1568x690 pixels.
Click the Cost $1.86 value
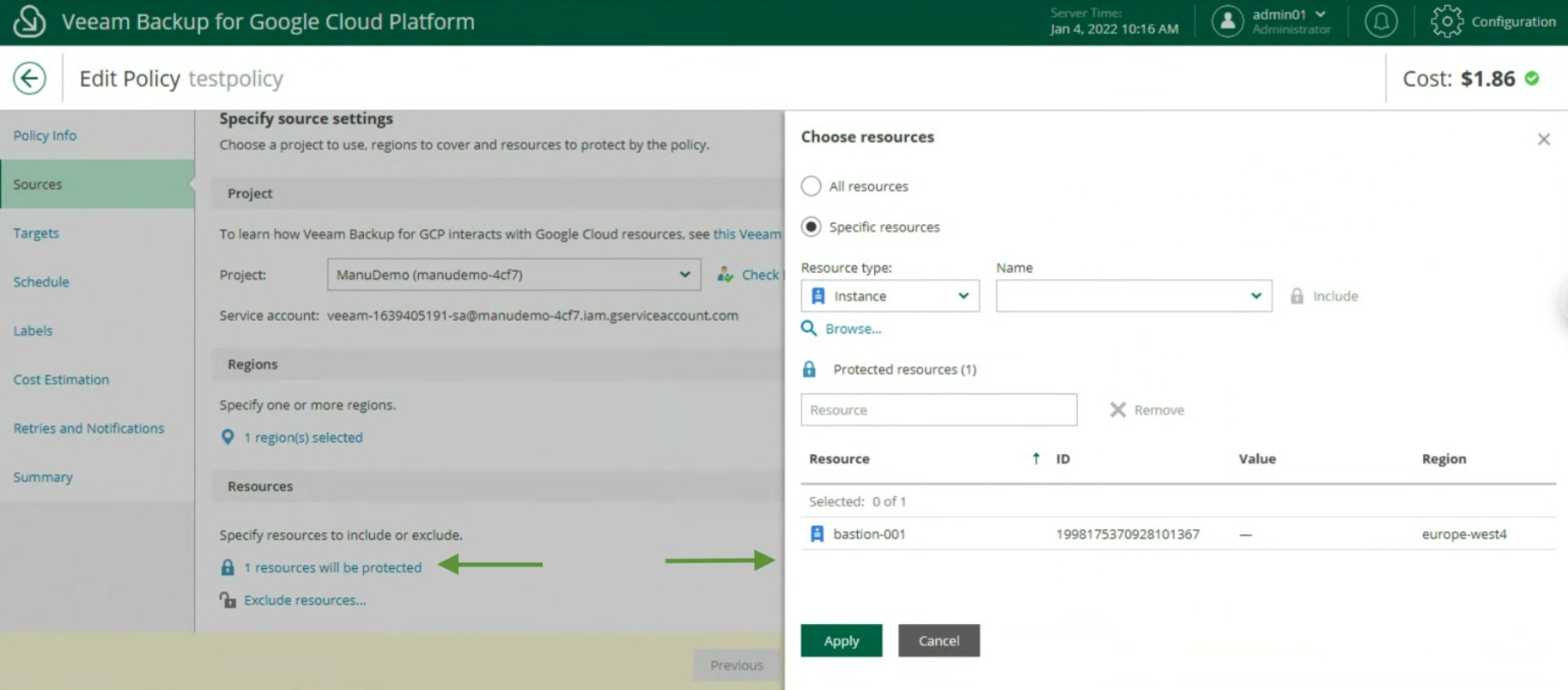coord(1488,78)
